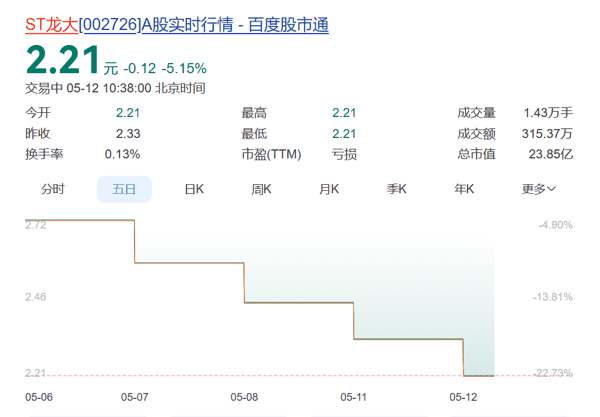Click the 换手率 label
The width and height of the screenshot is (600, 417).
pos(44,154)
